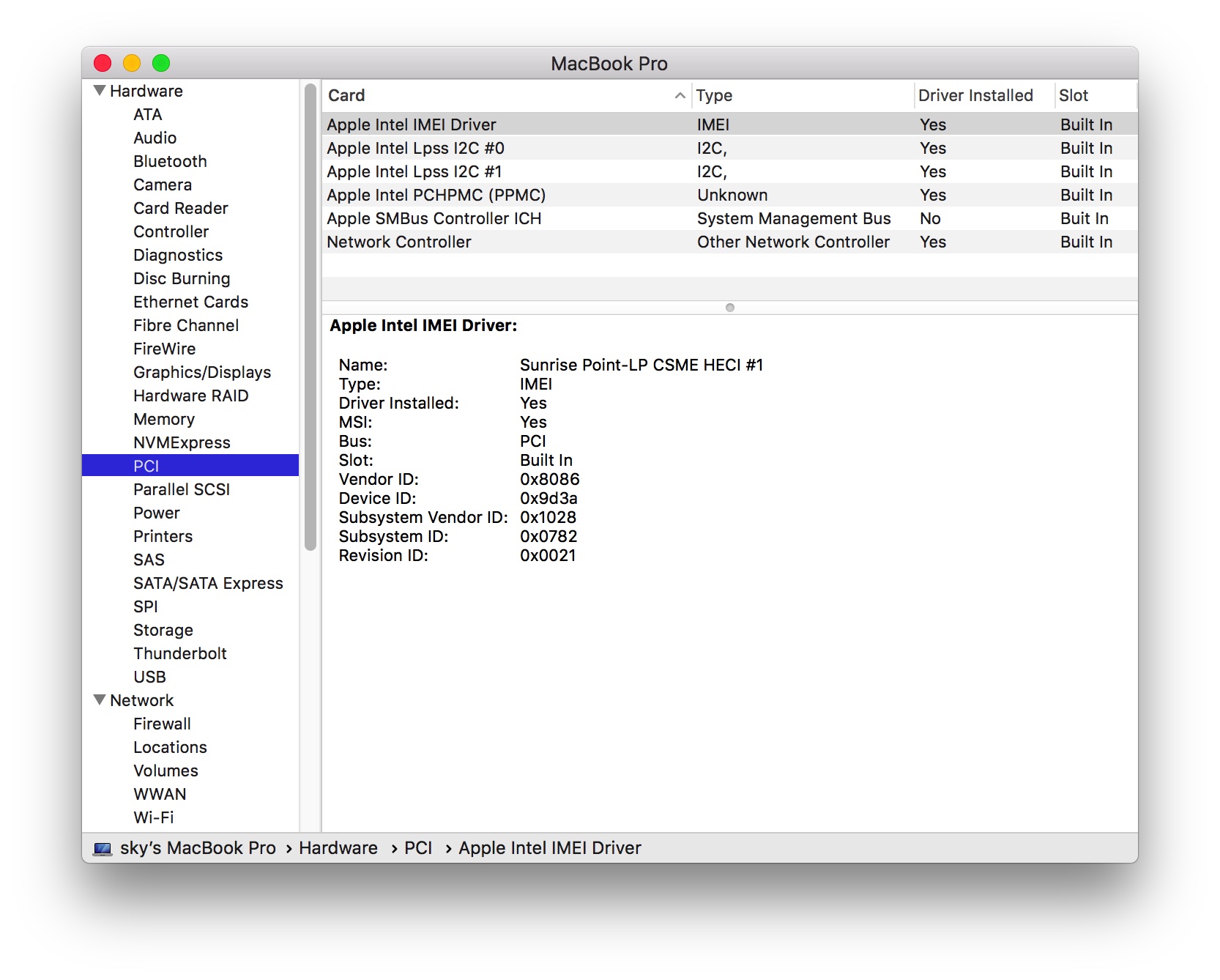This screenshot has height=980, width=1220.
Task: Click the Card column sort arrow
Action: (680, 96)
